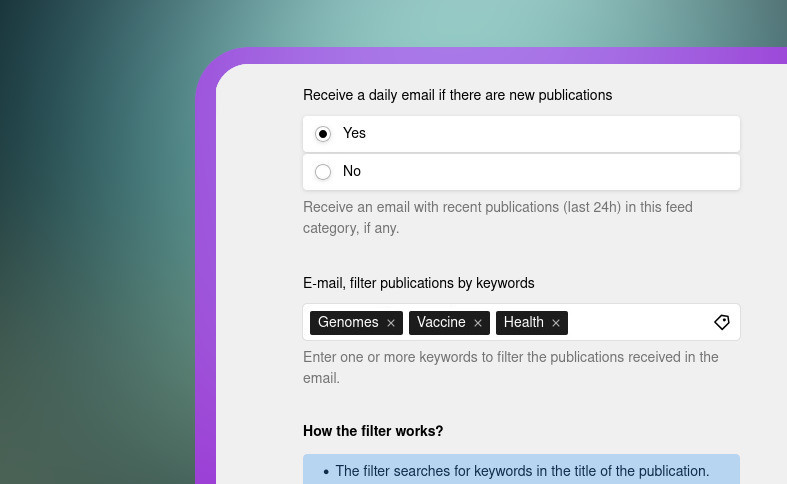Click the 'Receive a daily email' field label
The image size is (787, 484).
click(x=457, y=95)
